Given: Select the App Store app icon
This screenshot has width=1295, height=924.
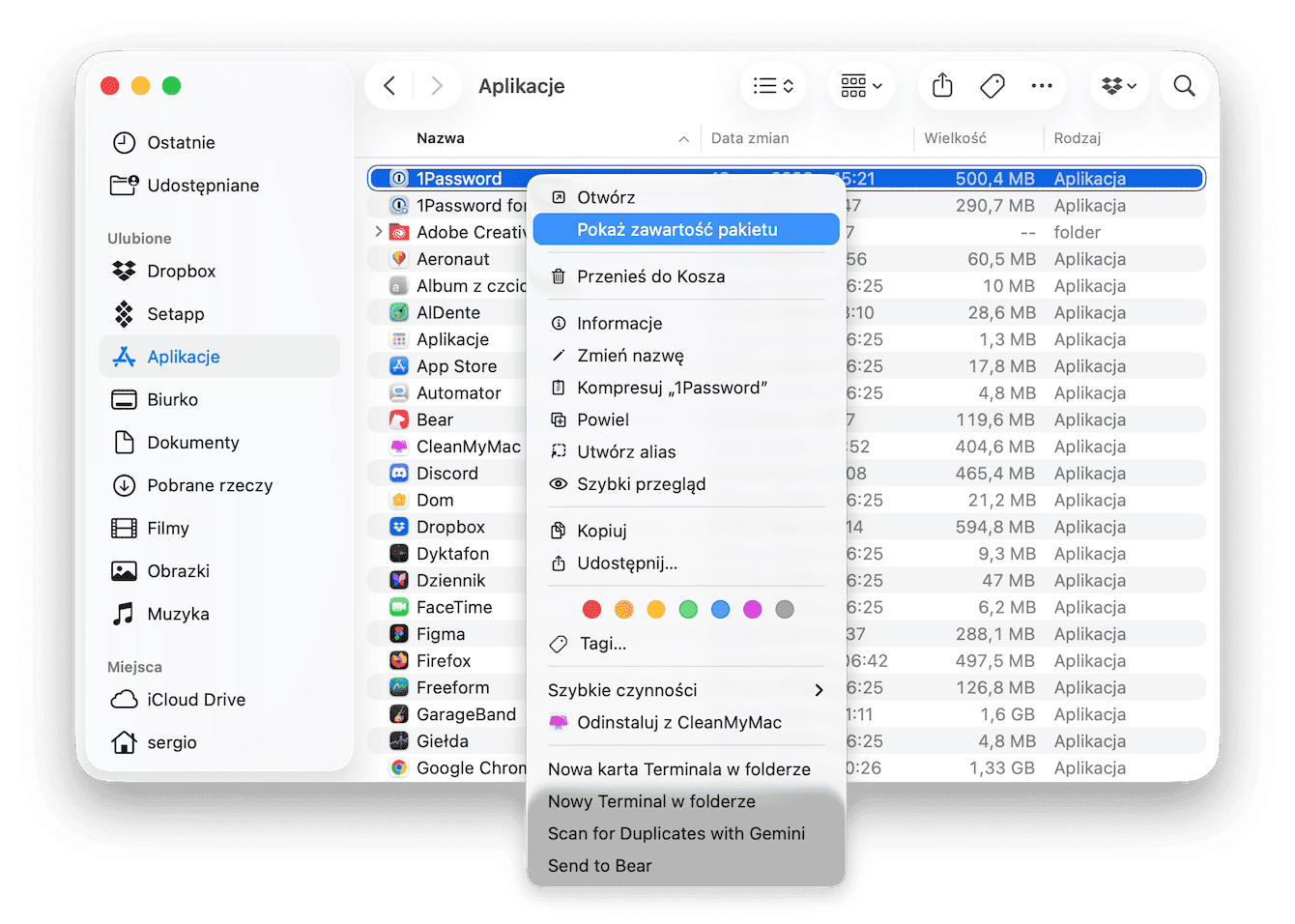Looking at the screenshot, I should point(399,366).
